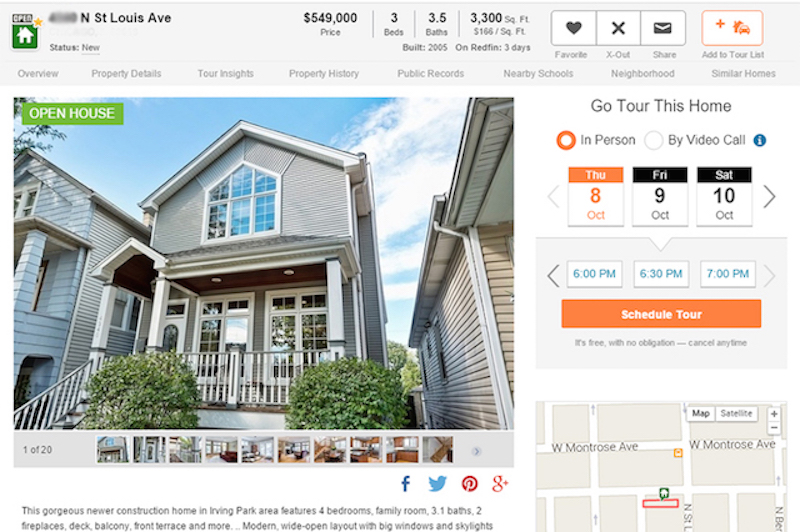This screenshot has width=800, height=532.
Task: Advance photo thumbnails with next arrow
Action: [476, 451]
